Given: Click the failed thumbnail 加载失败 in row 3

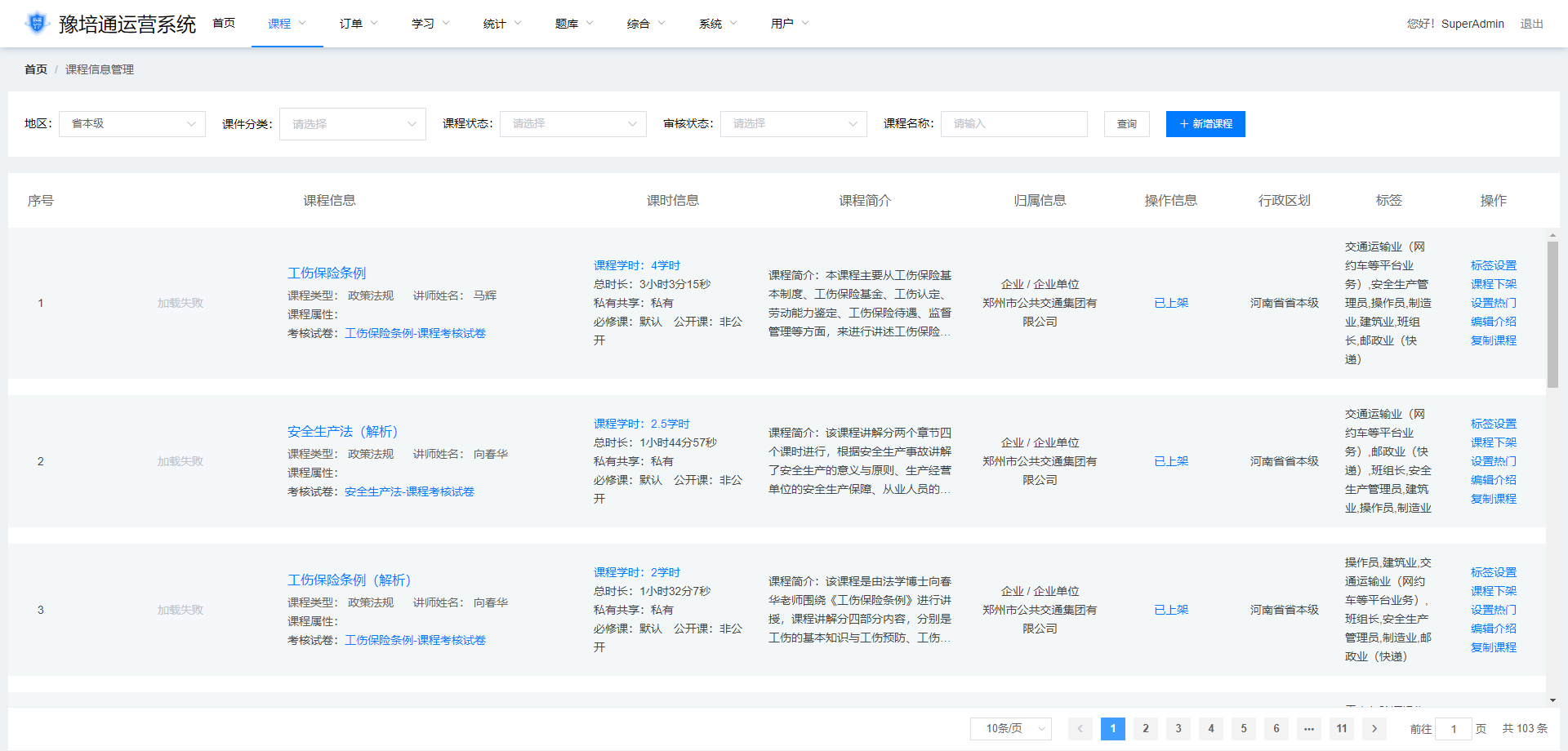Looking at the screenshot, I should (x=180, y=610).
